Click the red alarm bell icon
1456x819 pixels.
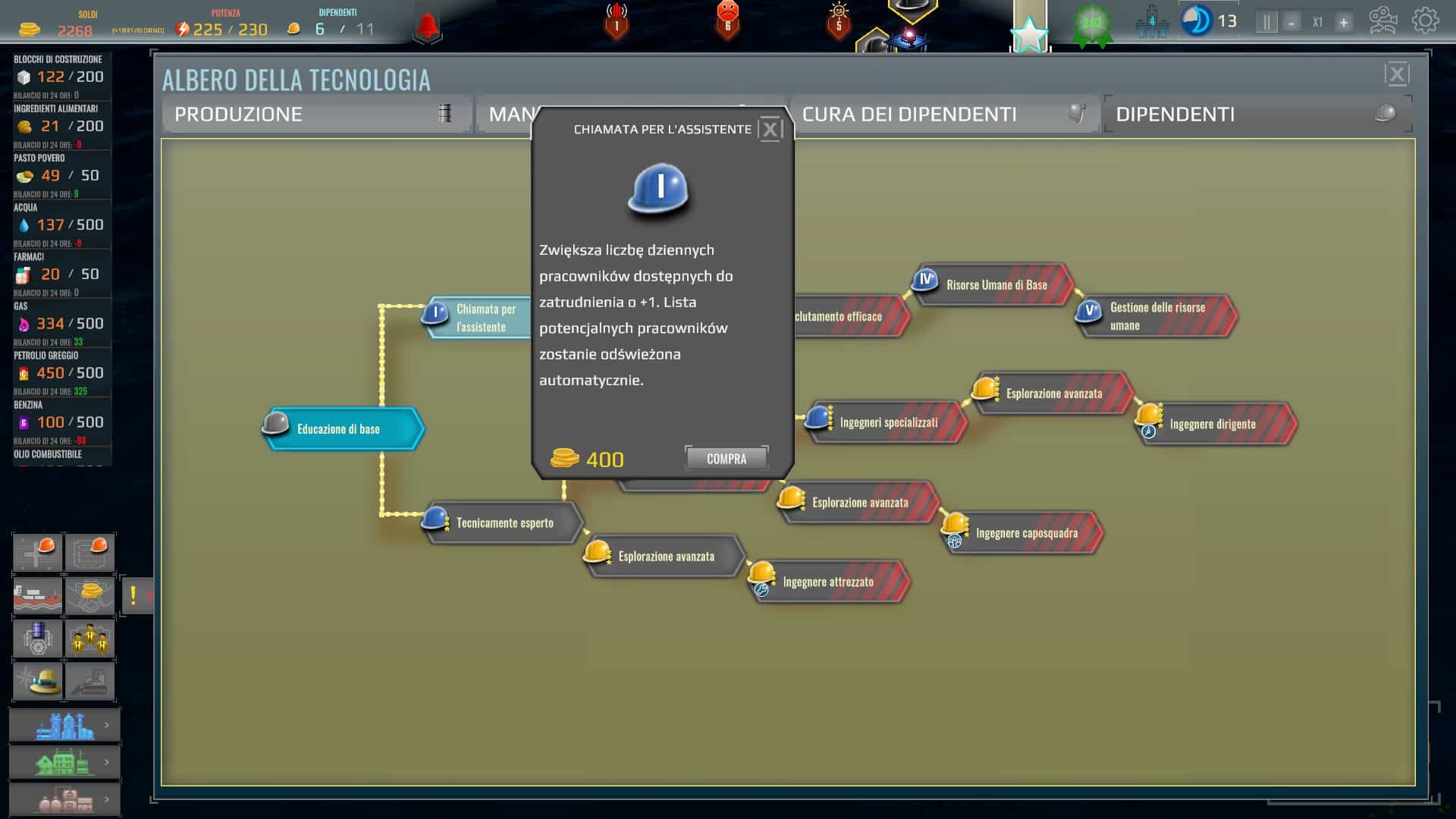[428, 27]
